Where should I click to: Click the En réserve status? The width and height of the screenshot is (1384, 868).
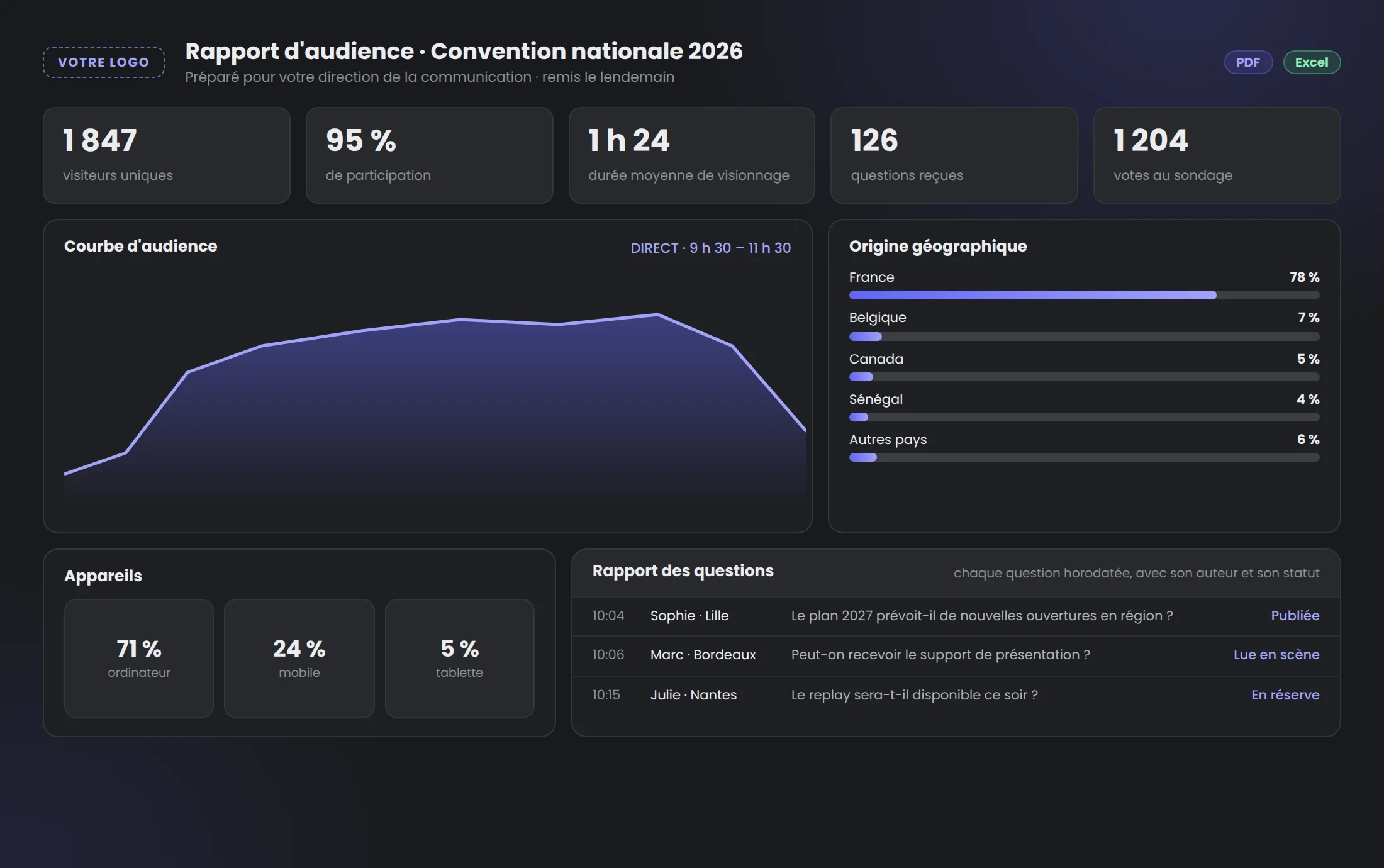[x=1285, y=695]
